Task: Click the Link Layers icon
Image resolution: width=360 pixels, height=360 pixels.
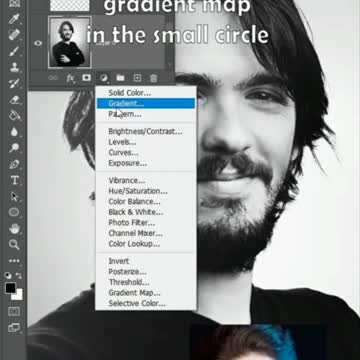Action: (53, 78)
